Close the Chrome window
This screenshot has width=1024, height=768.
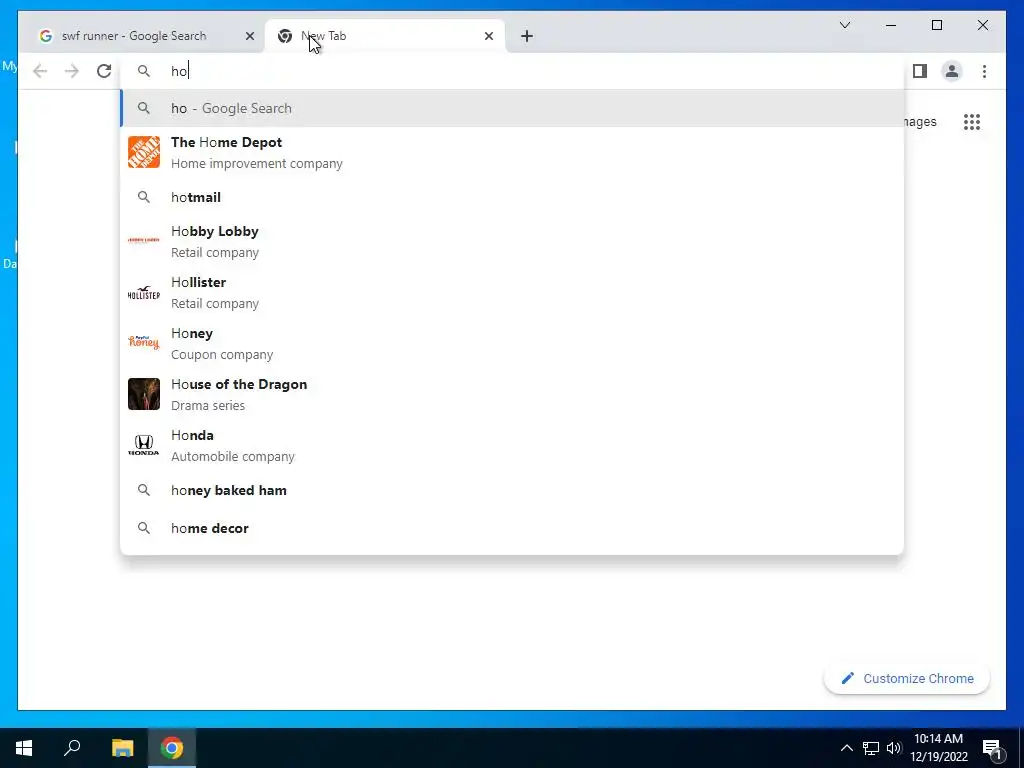pos(982,25)
